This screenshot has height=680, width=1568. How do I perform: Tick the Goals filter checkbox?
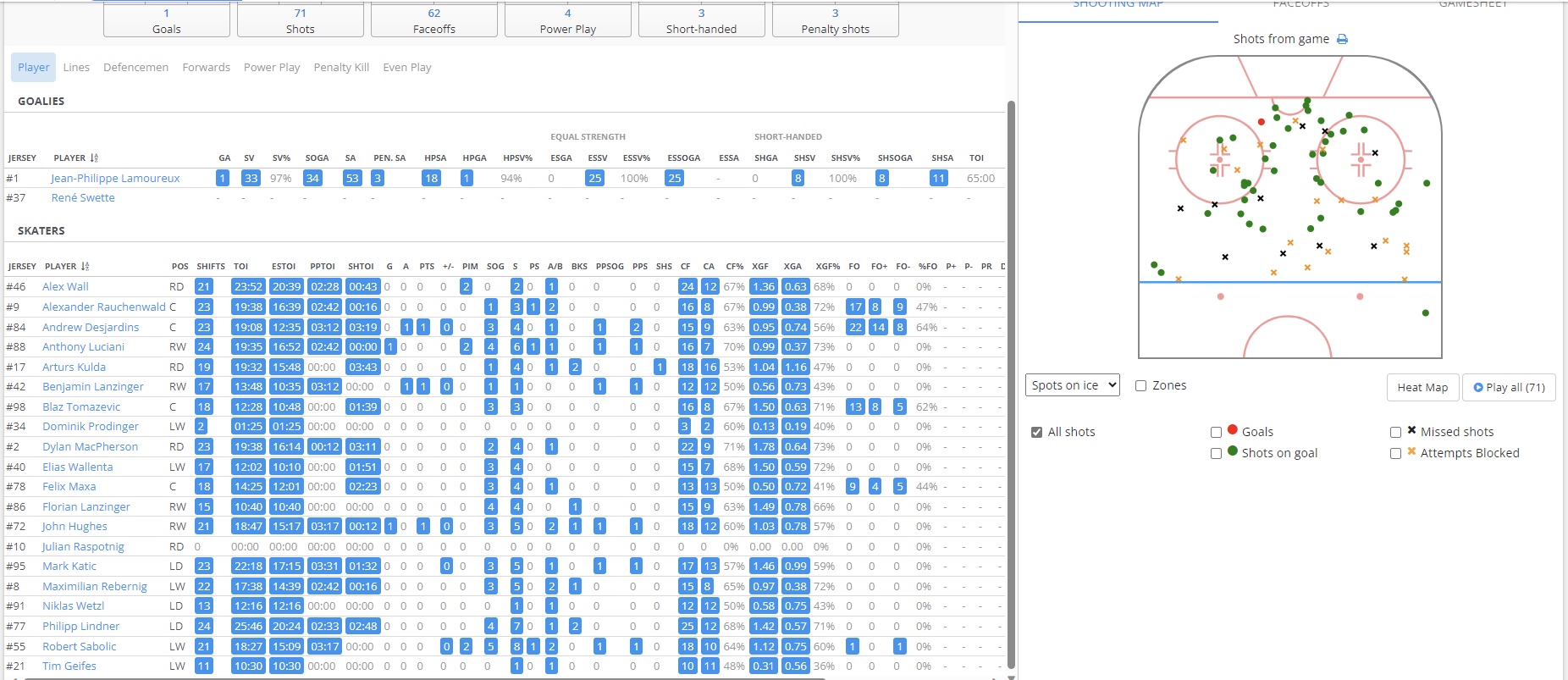pos(1217,433)
